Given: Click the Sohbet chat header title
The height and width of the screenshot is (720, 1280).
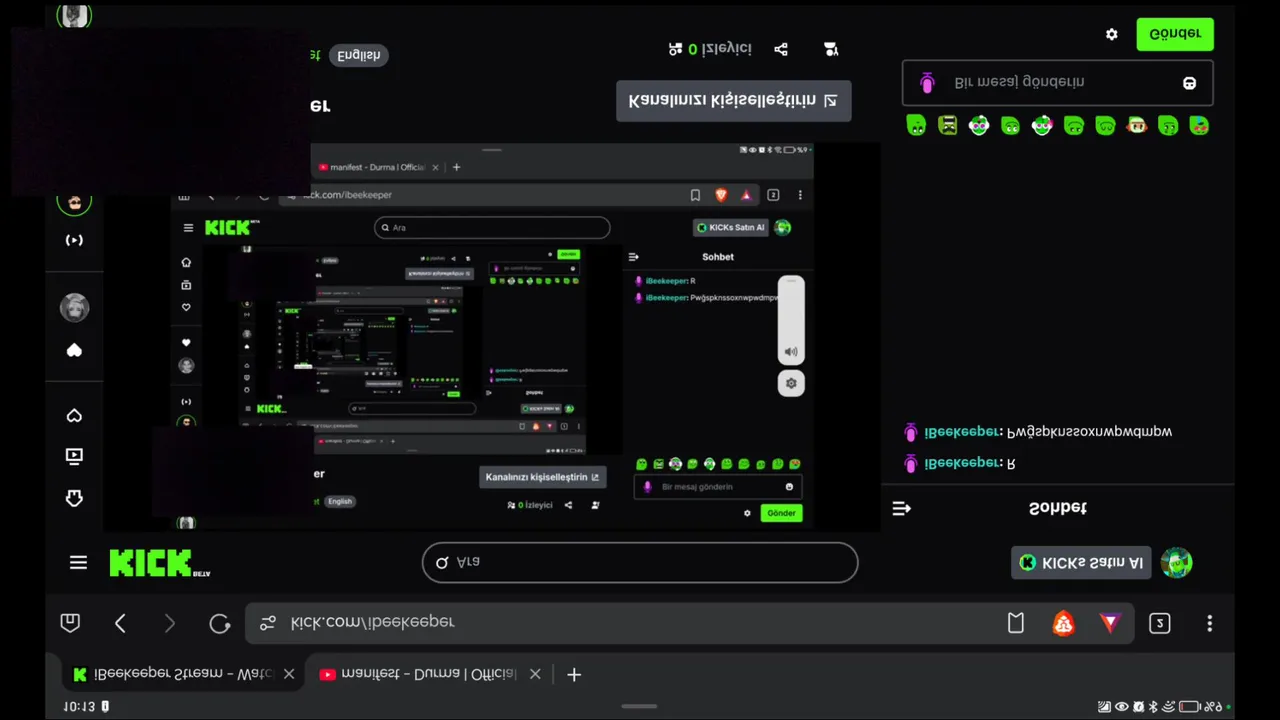Looking at the screenshot, I should tap(1057, 508).
